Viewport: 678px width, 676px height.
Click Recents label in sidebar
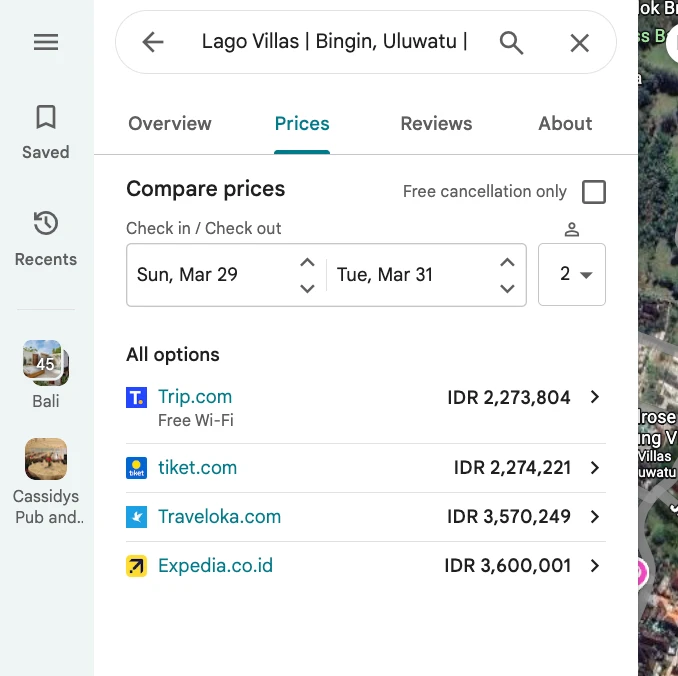pos(46,260)
